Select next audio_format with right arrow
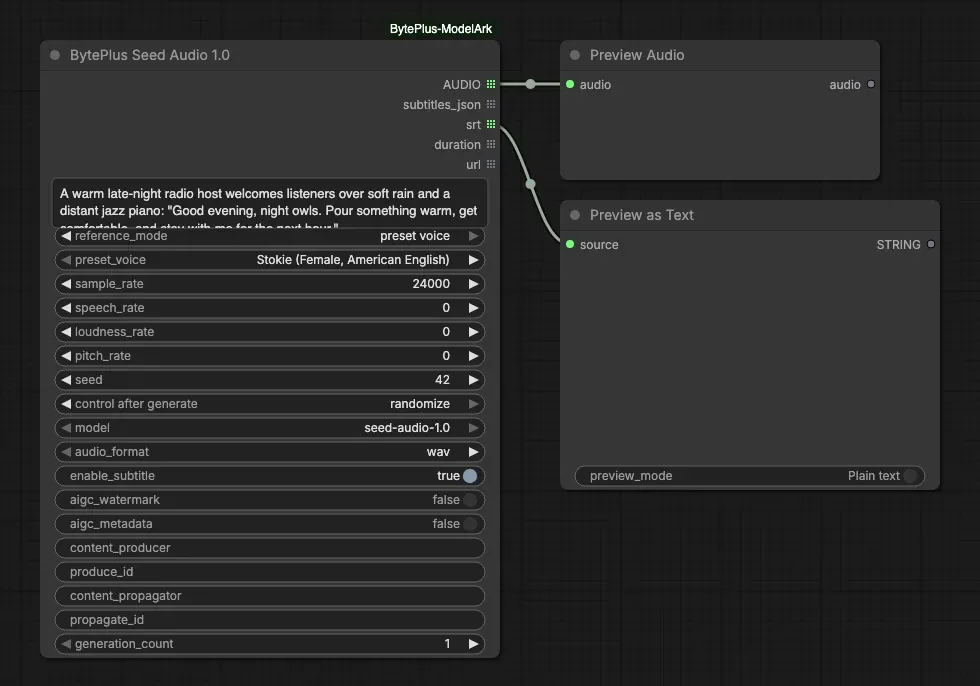The width and height of the screenshot is (980, 686). tap(473, 452)
